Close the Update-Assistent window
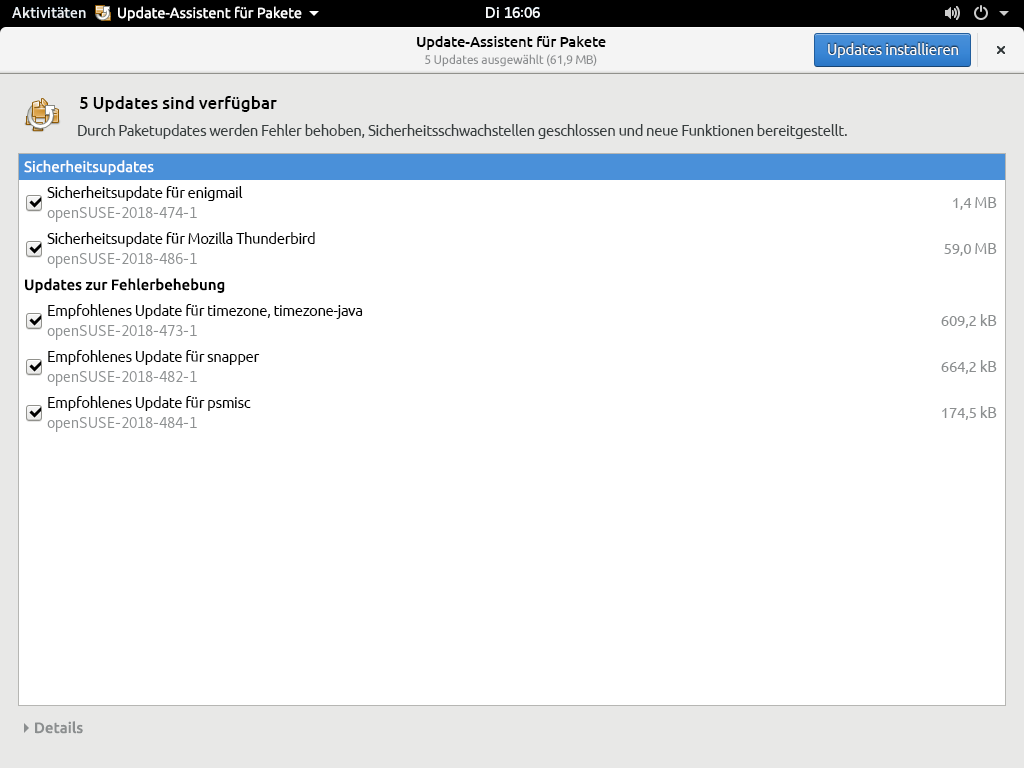 coord(1000,50)
